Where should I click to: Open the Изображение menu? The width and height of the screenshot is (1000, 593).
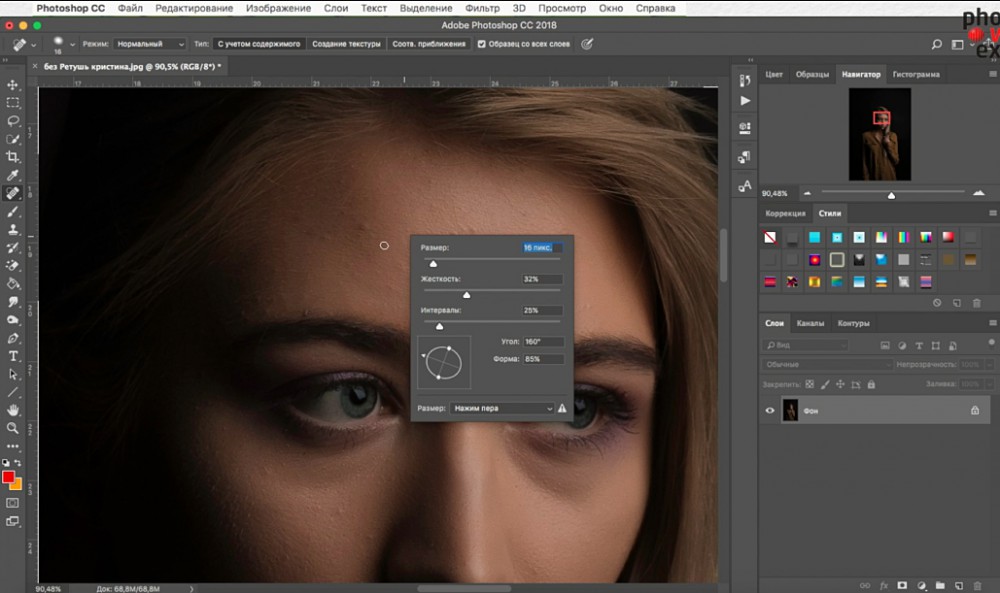[x=278, y=8]
